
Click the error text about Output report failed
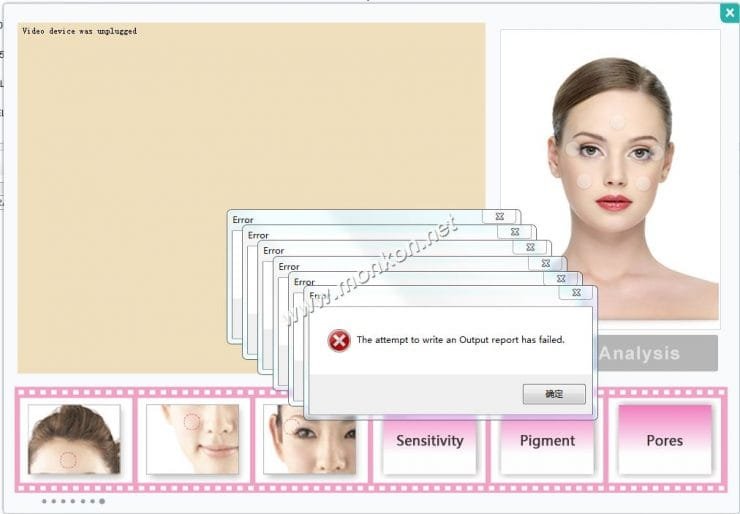click(461, 340)
